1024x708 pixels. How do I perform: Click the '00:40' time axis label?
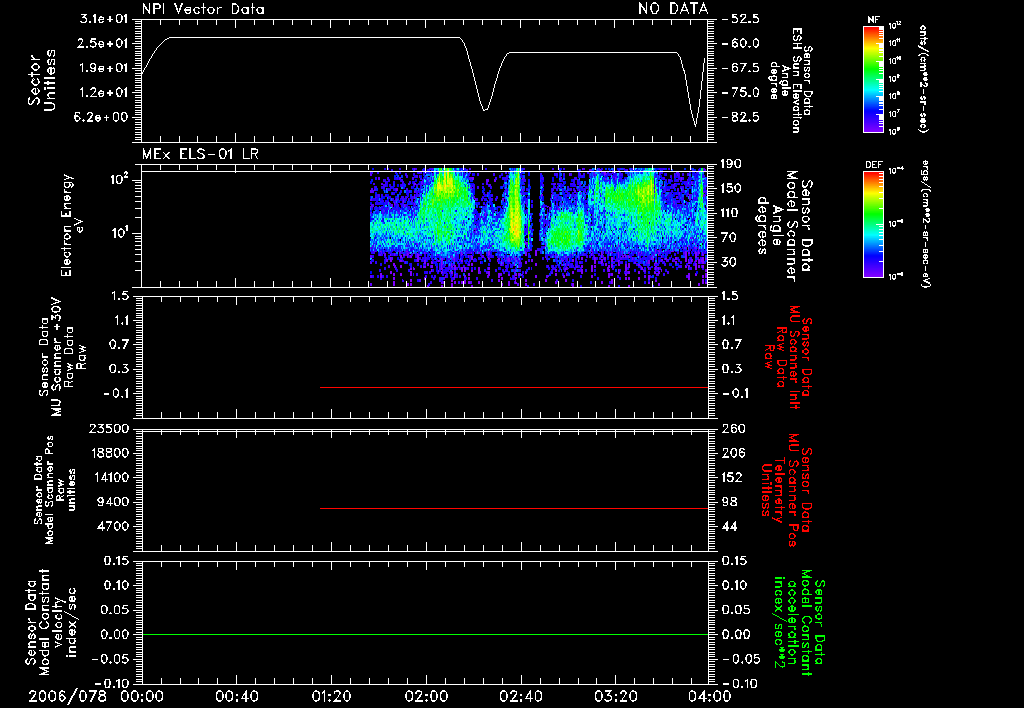pos(236,696)
